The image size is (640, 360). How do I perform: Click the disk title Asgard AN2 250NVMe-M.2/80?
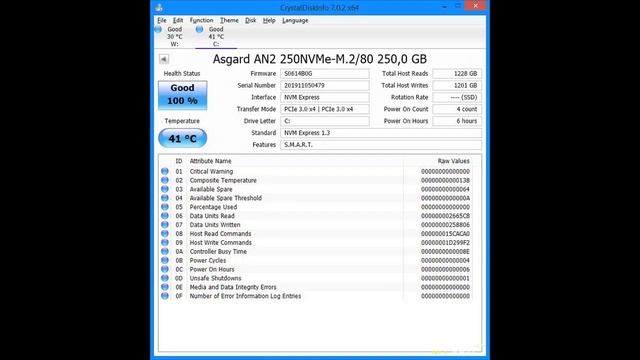point(293,59)
